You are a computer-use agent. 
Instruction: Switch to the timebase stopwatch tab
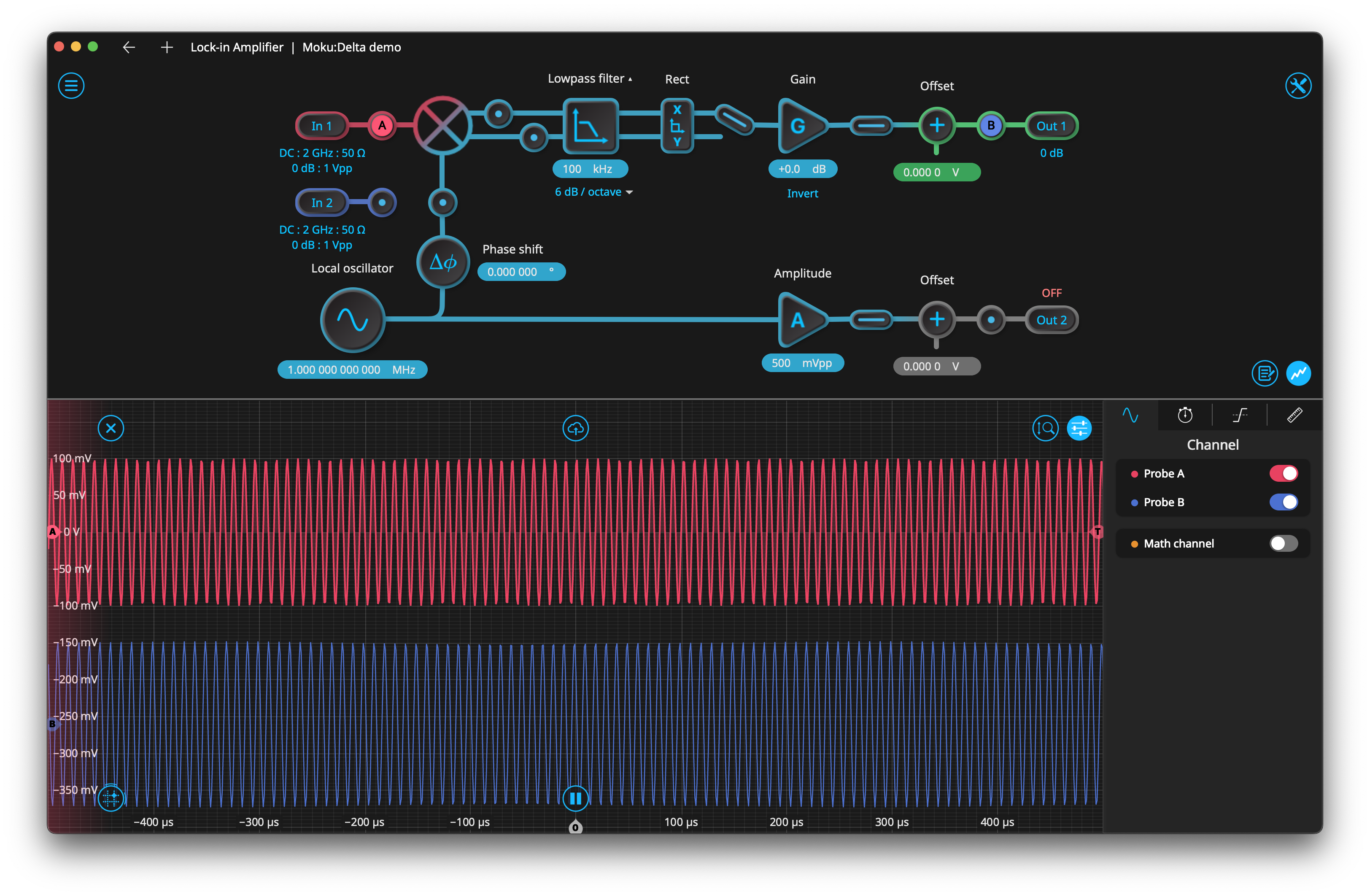click(1185, 415)
